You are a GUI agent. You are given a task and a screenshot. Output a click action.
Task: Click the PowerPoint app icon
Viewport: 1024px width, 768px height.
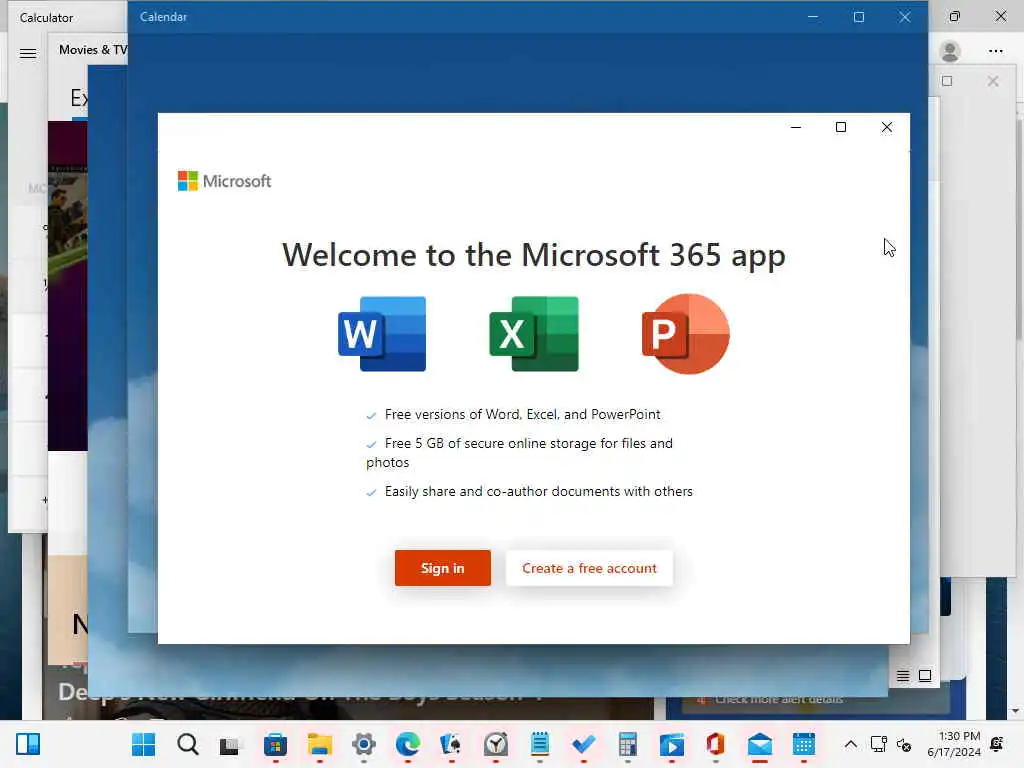point(686,334)
